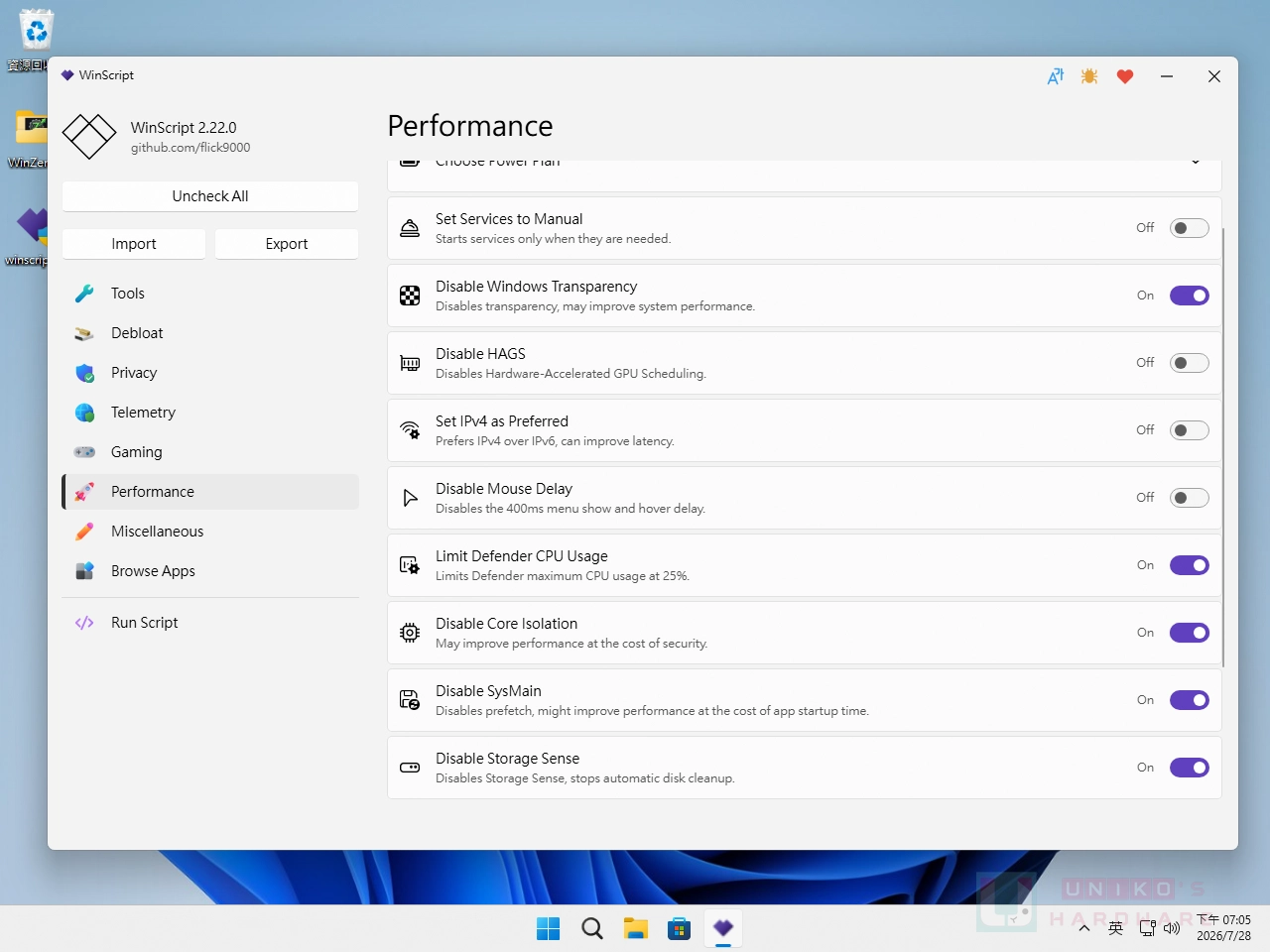Click the language translate icon in title bar

(1056, 76)
